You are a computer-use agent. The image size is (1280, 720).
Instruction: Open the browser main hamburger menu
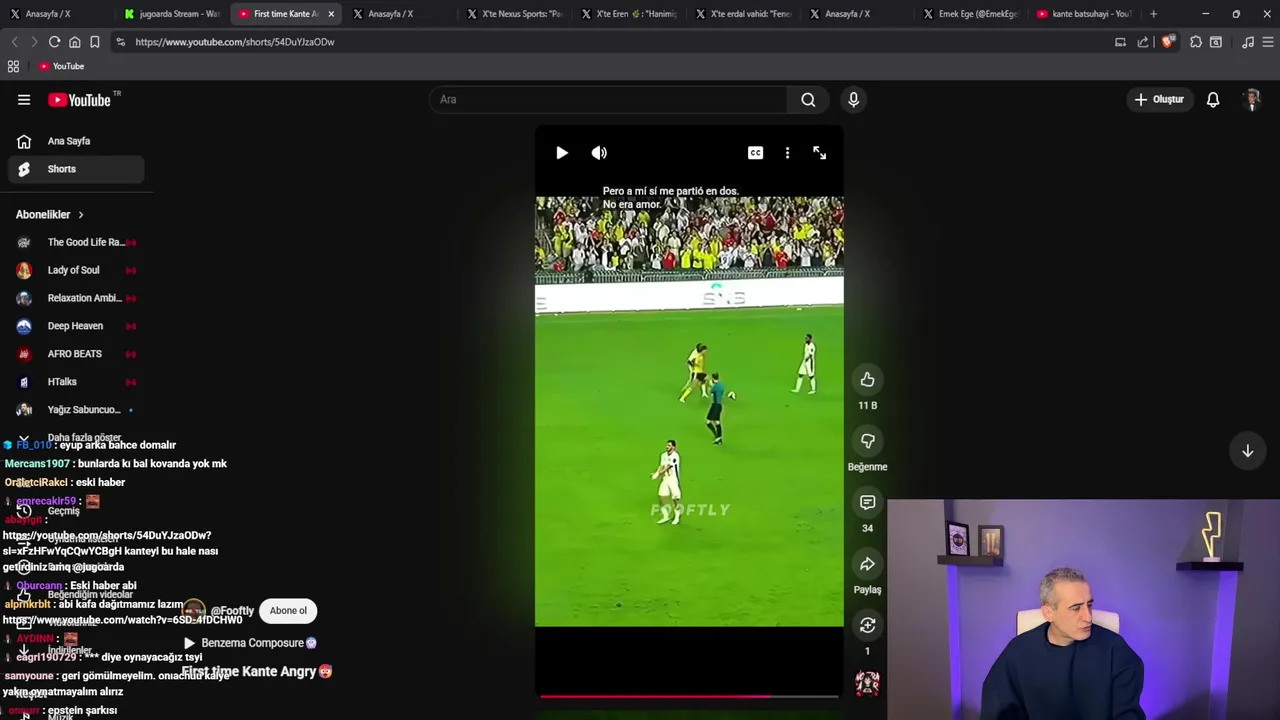[1269, 42]
